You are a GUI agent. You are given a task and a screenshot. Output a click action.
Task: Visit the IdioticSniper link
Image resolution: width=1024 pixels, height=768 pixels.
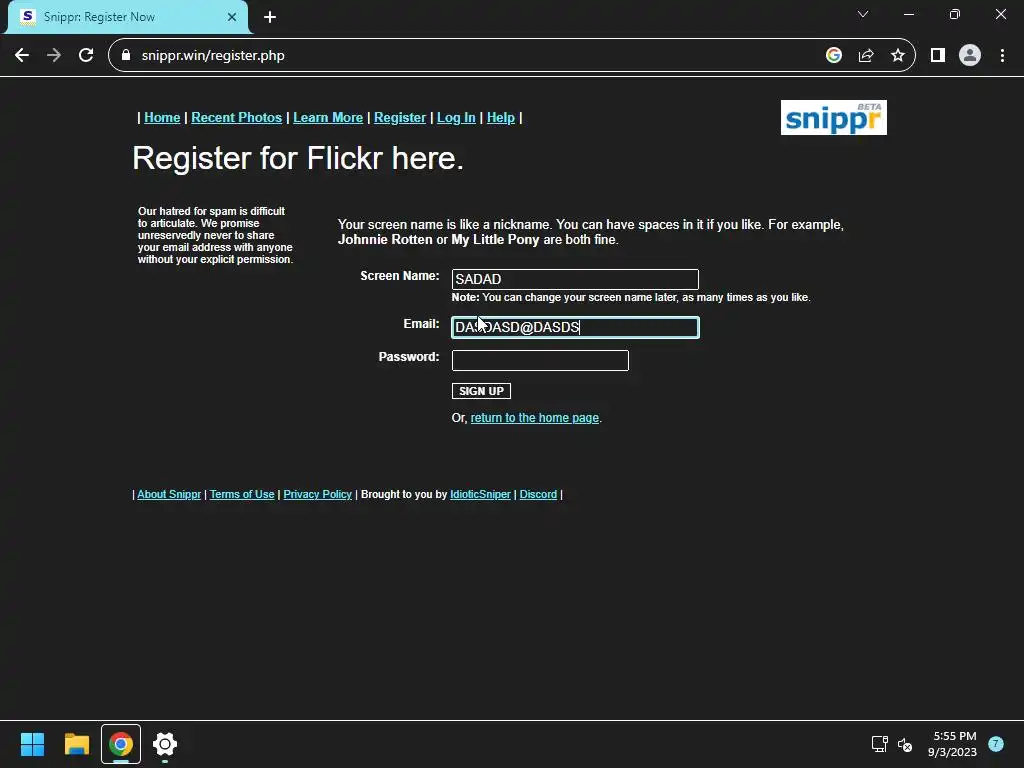pos(481,494)
